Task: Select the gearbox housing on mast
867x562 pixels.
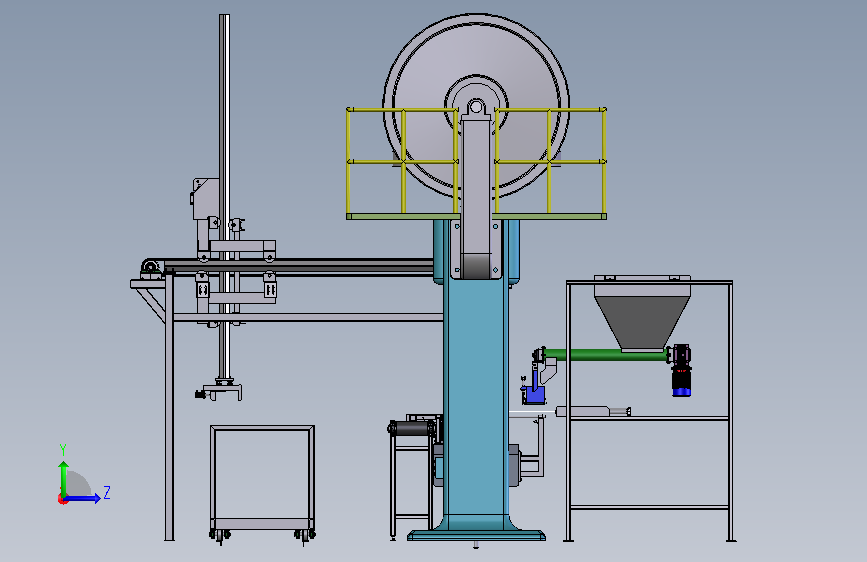Action: point(205,198)
